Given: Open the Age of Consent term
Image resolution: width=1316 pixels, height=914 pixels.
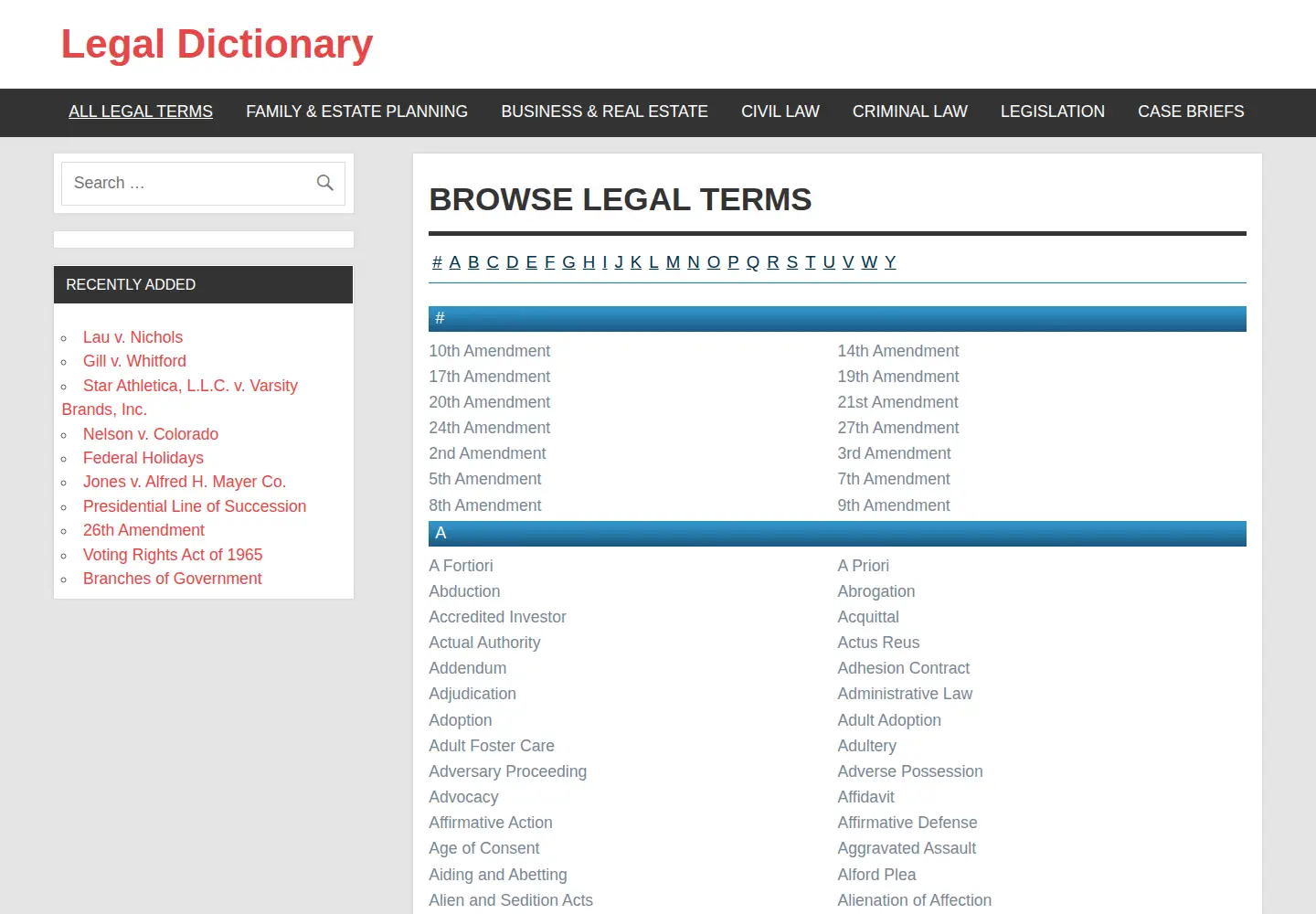Looking at the screenshot, I should click(x=484, y=848).
